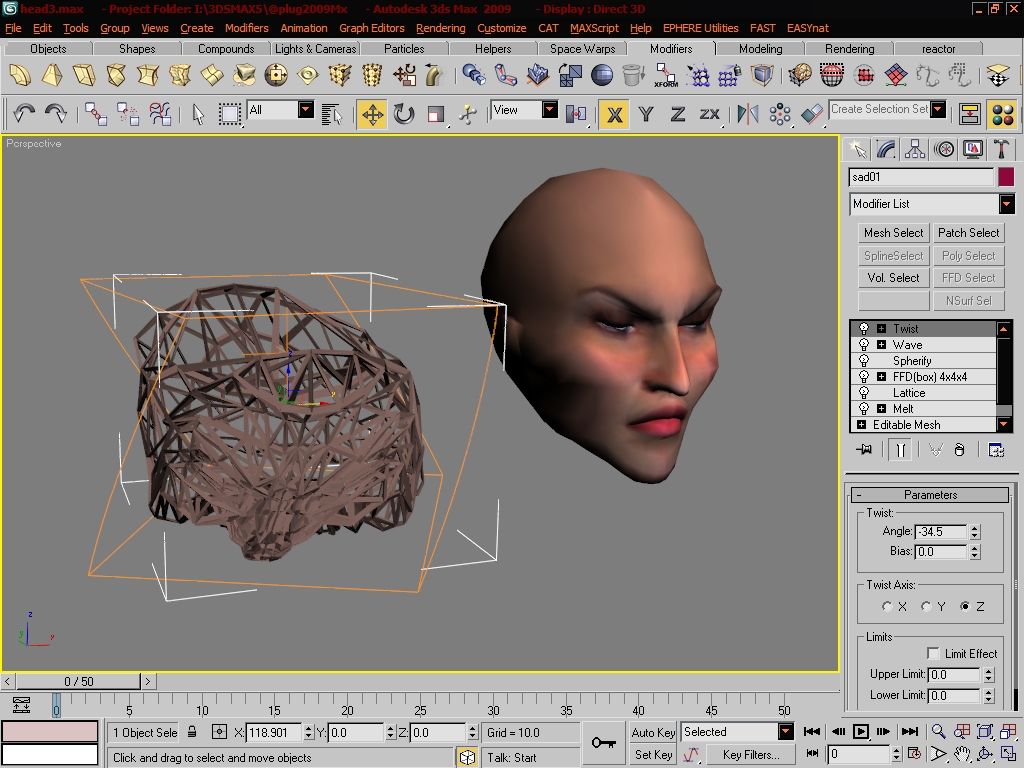1024x768 pixels.
Task: Click the Undo arrow in the main toolbar
Action: 24,114
